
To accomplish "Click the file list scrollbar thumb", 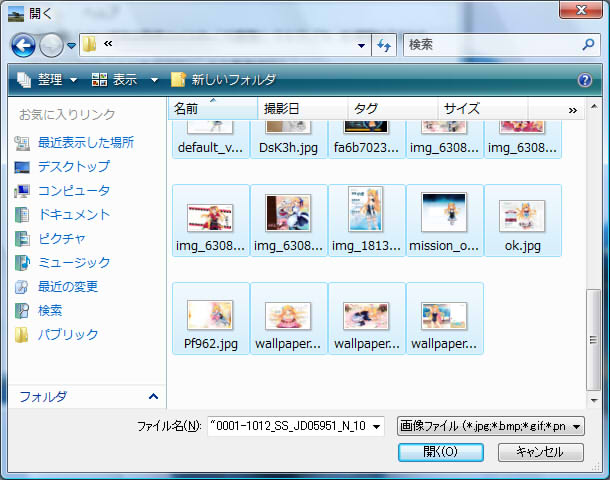I will coord(593,340).
